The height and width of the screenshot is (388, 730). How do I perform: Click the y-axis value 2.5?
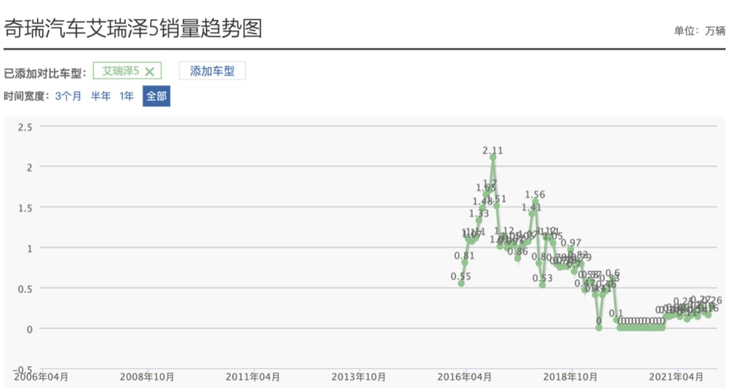click(x=25, y=127)
